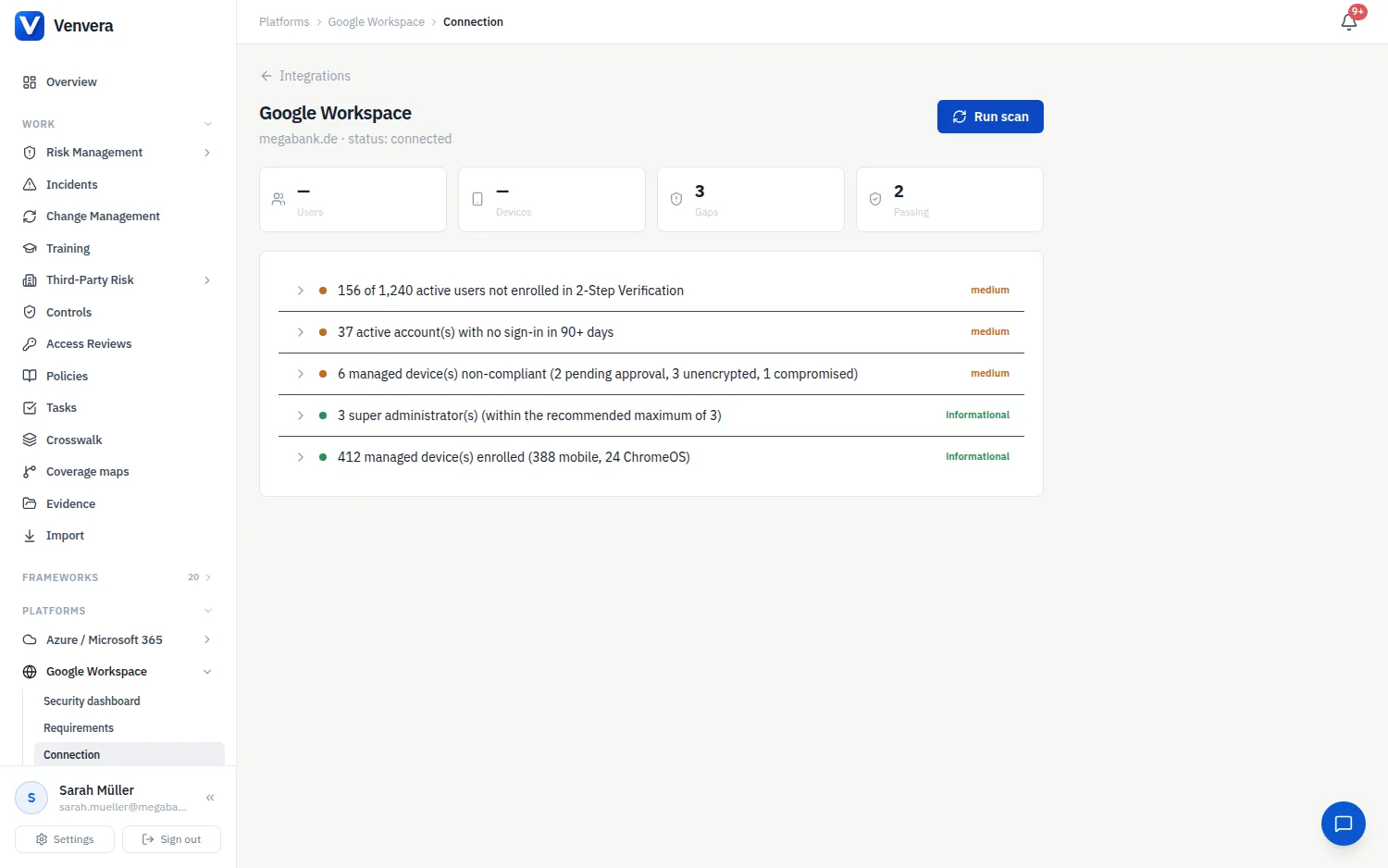Expand the no sign-in 90+ days finding
The image size is (1388, 868).
(651, 332)
